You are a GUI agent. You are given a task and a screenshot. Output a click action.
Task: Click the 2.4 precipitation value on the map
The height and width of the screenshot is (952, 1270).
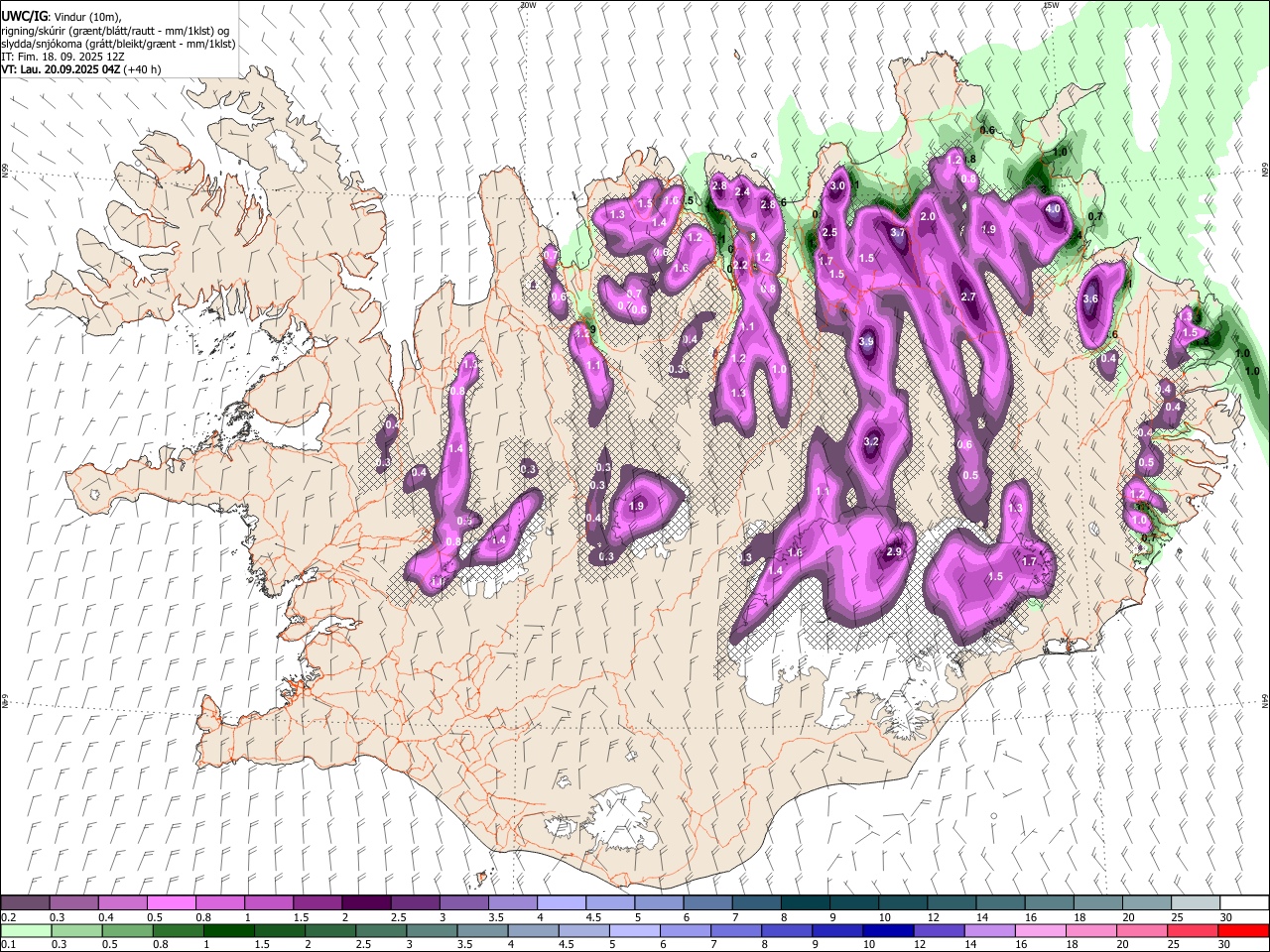click(741, 191)
